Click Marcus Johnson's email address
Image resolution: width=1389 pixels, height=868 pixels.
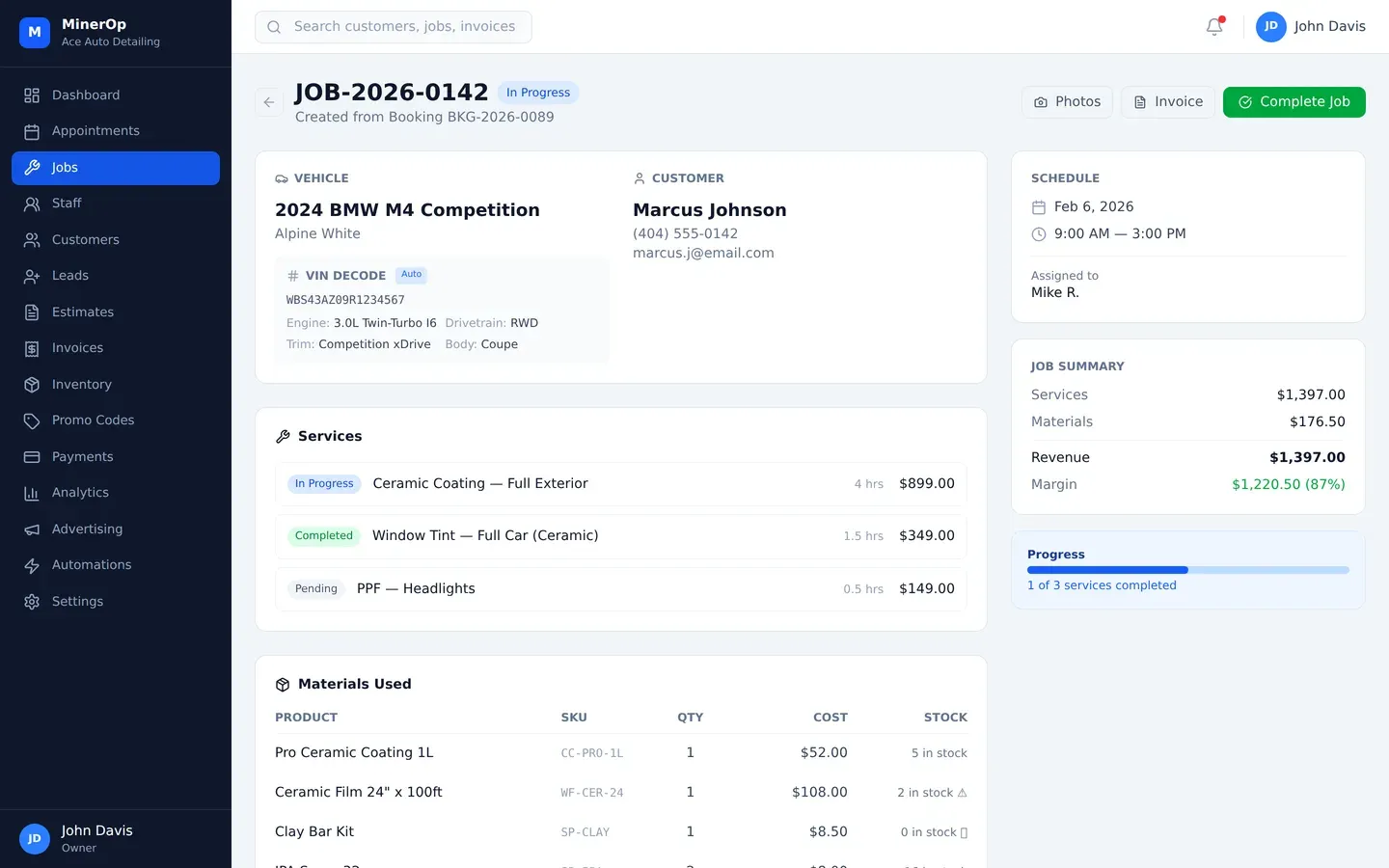coord(703,253)
